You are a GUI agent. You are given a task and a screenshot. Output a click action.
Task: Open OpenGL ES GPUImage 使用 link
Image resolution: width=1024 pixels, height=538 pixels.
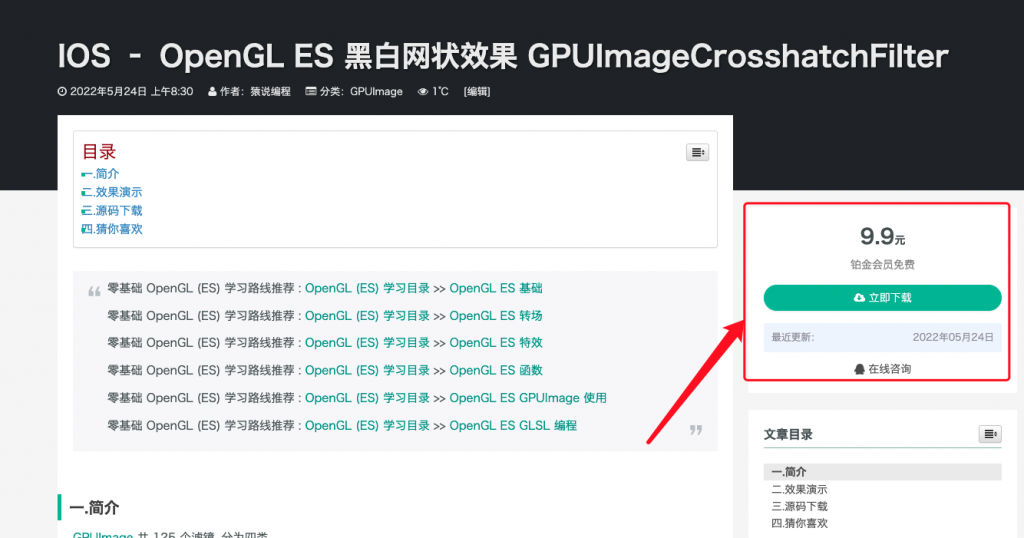click(x=528, y=398)
